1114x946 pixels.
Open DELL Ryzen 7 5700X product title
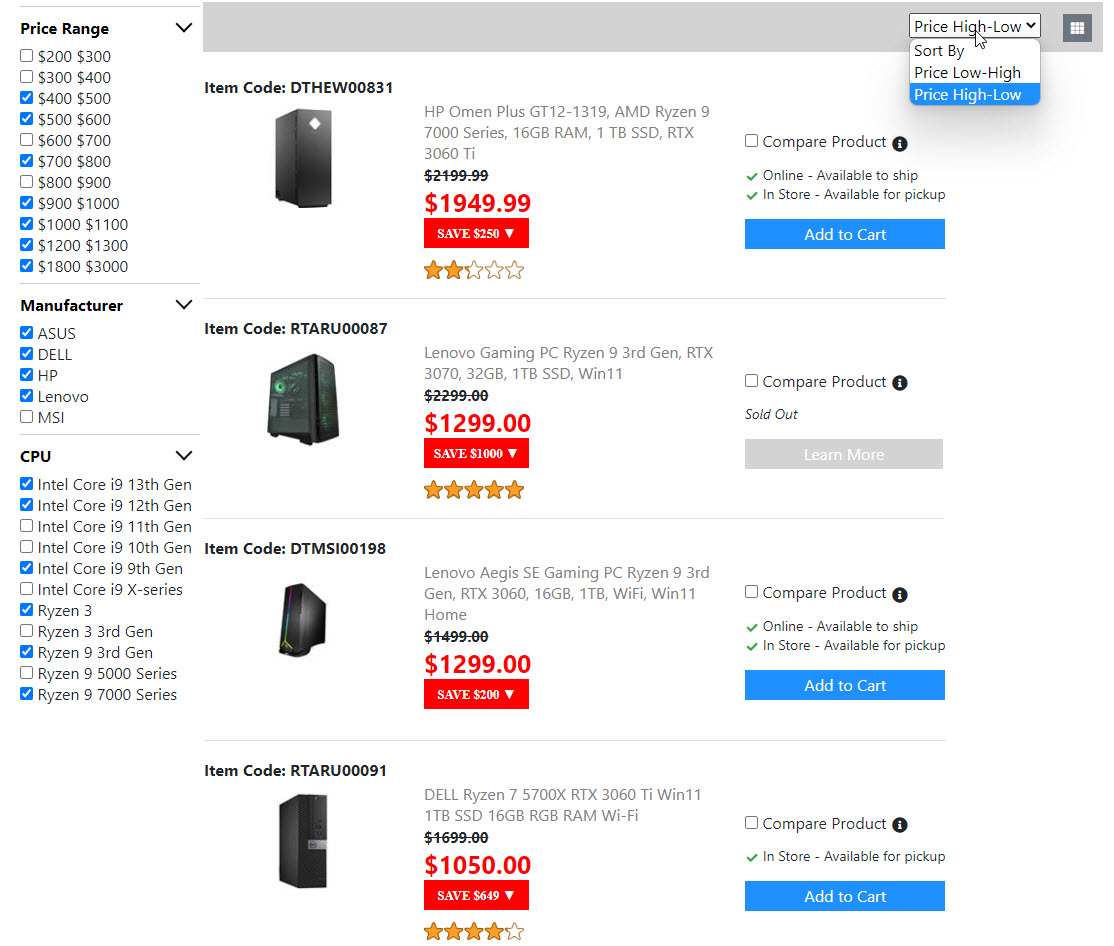(x=562, y=805)
